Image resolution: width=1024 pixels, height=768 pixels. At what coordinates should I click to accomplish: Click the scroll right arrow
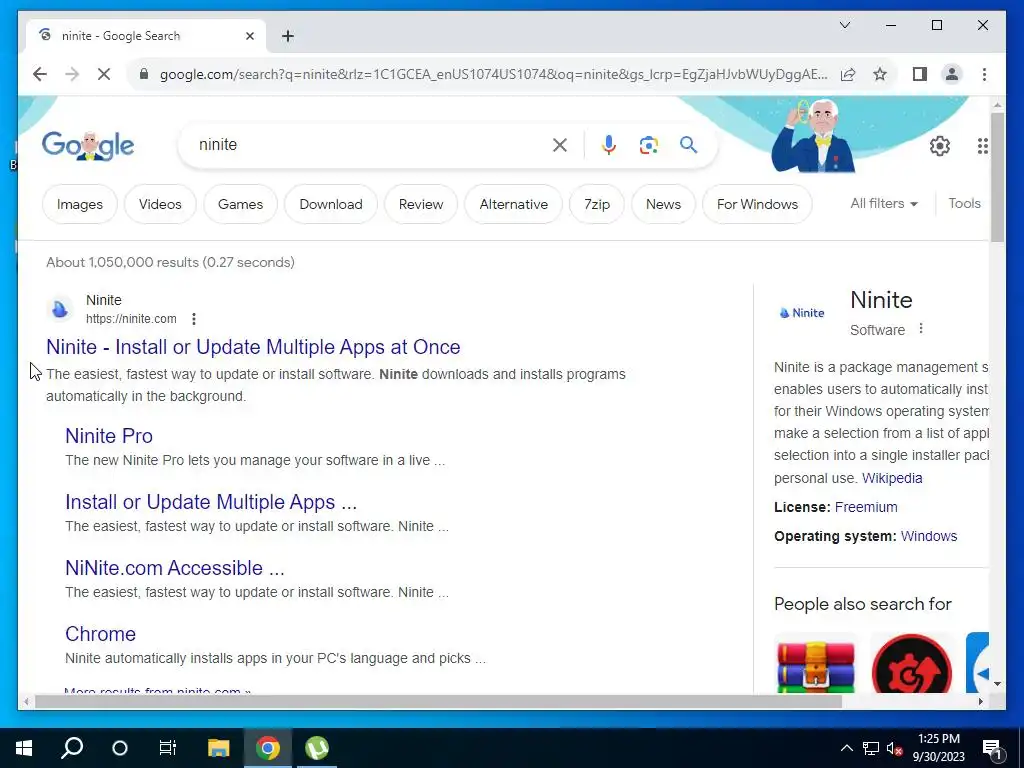(x=980, y=702)
